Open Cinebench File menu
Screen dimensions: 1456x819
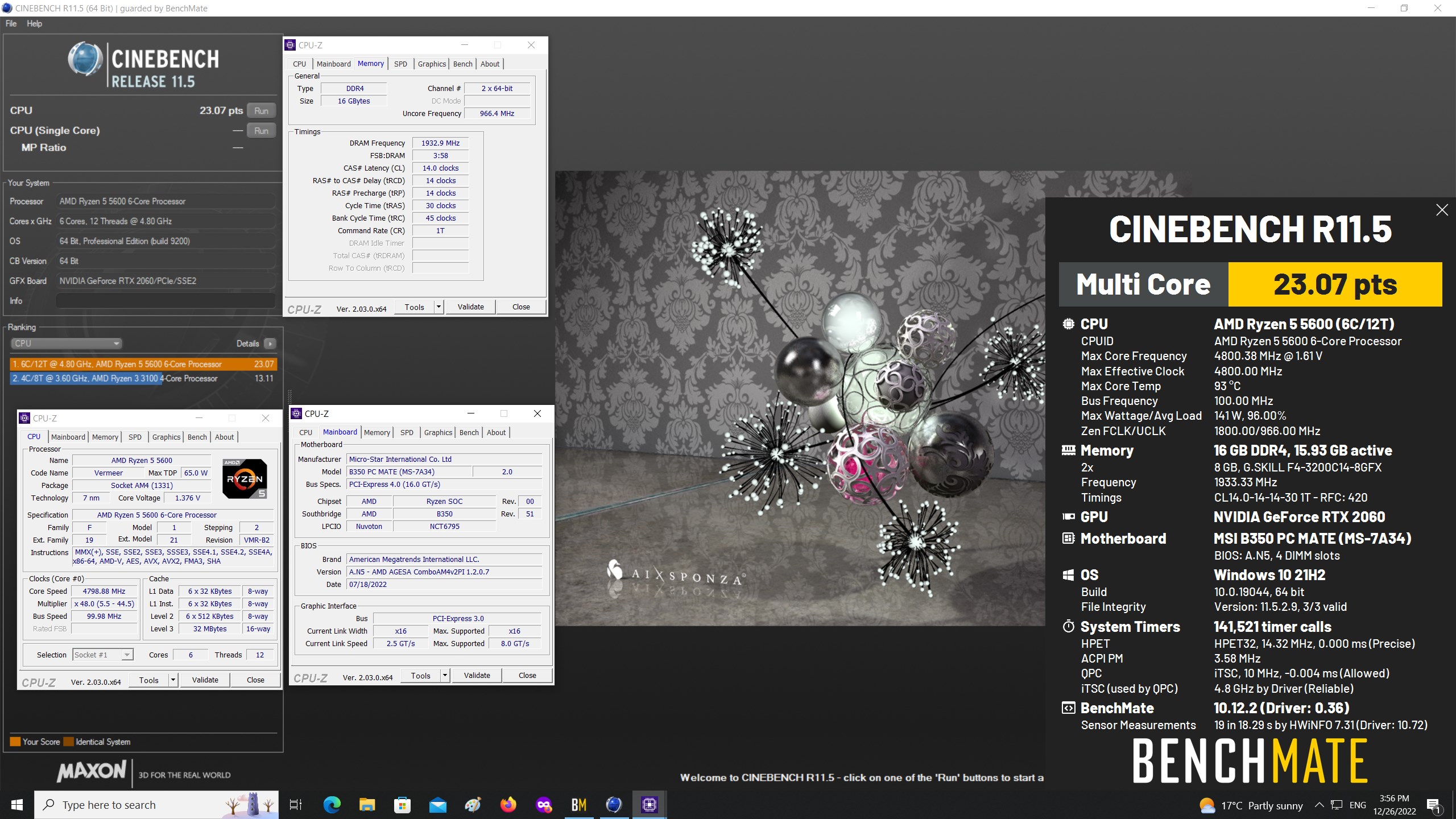point(11,23)
